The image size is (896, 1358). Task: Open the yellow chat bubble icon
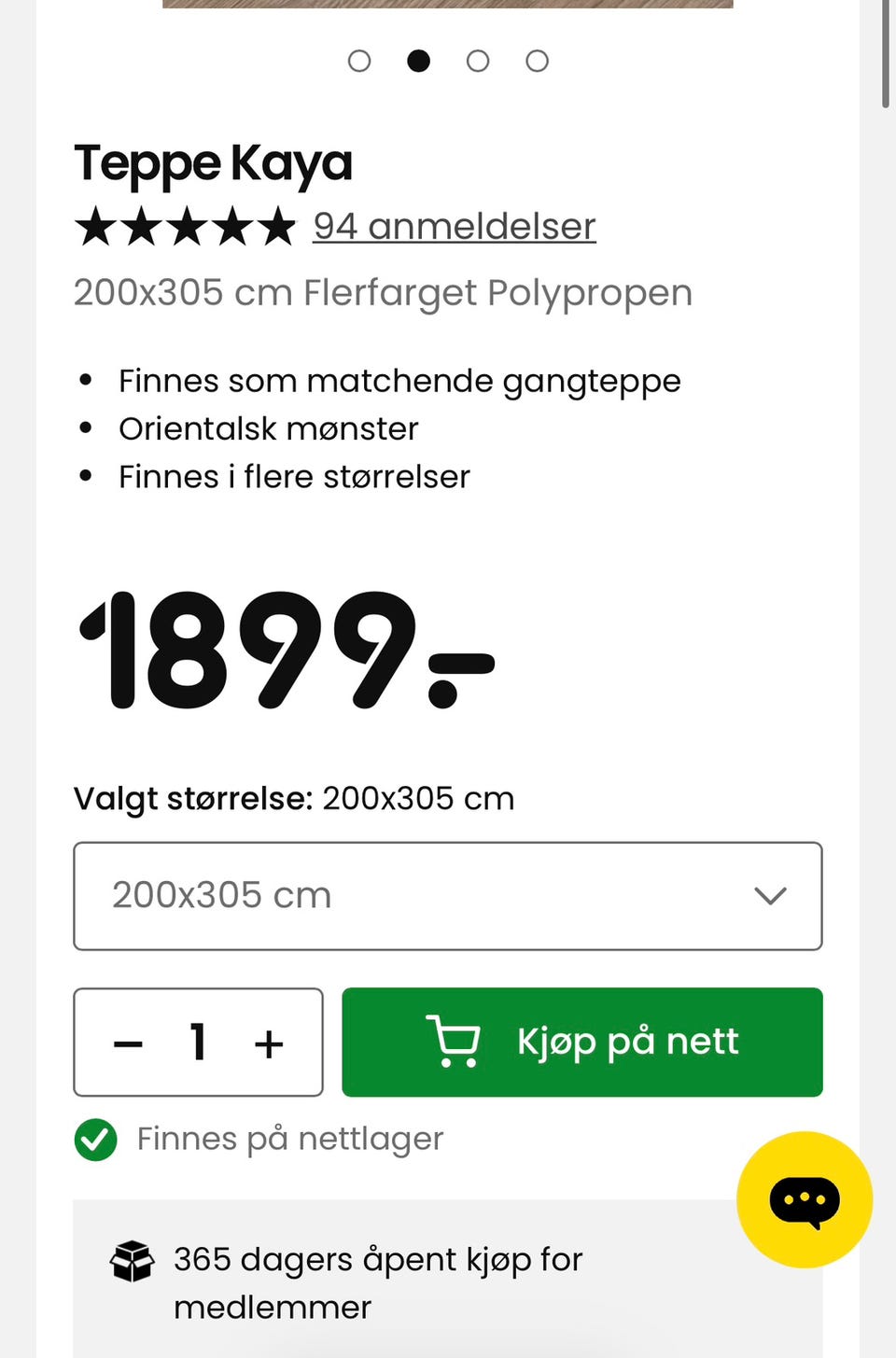pos(805,1199)
